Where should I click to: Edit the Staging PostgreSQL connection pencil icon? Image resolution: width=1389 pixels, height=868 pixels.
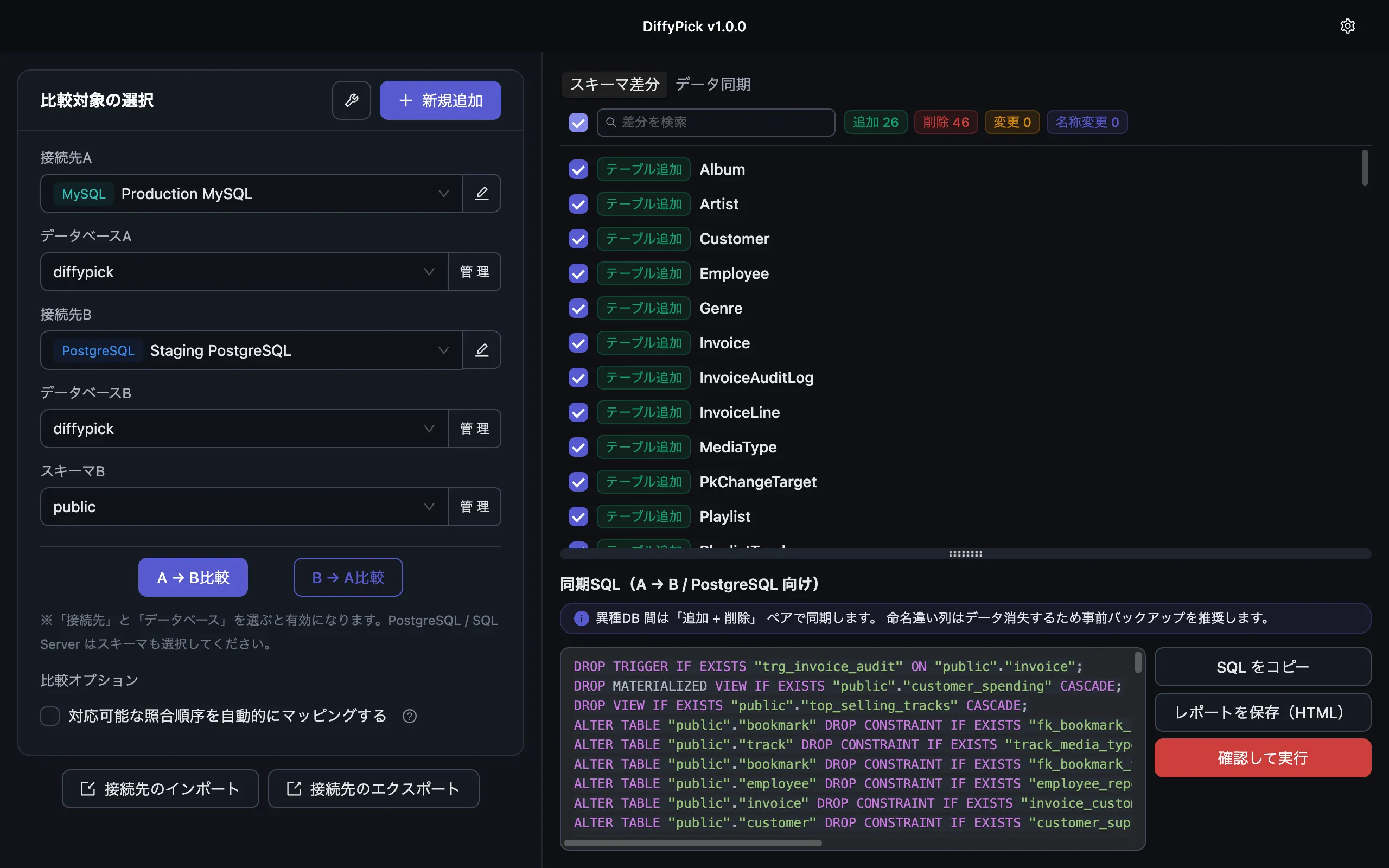coord(482,350)
